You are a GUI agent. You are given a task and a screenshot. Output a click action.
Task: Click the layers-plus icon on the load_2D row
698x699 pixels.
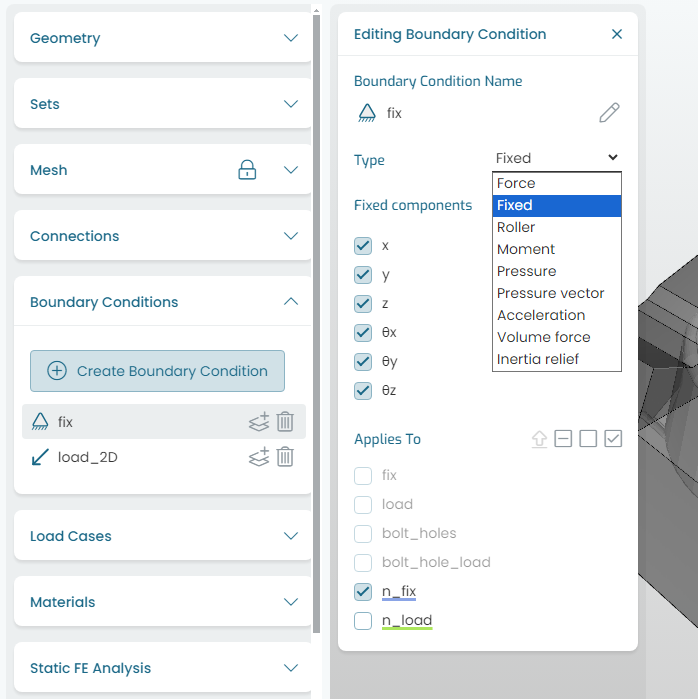click(x=259, y=456)
